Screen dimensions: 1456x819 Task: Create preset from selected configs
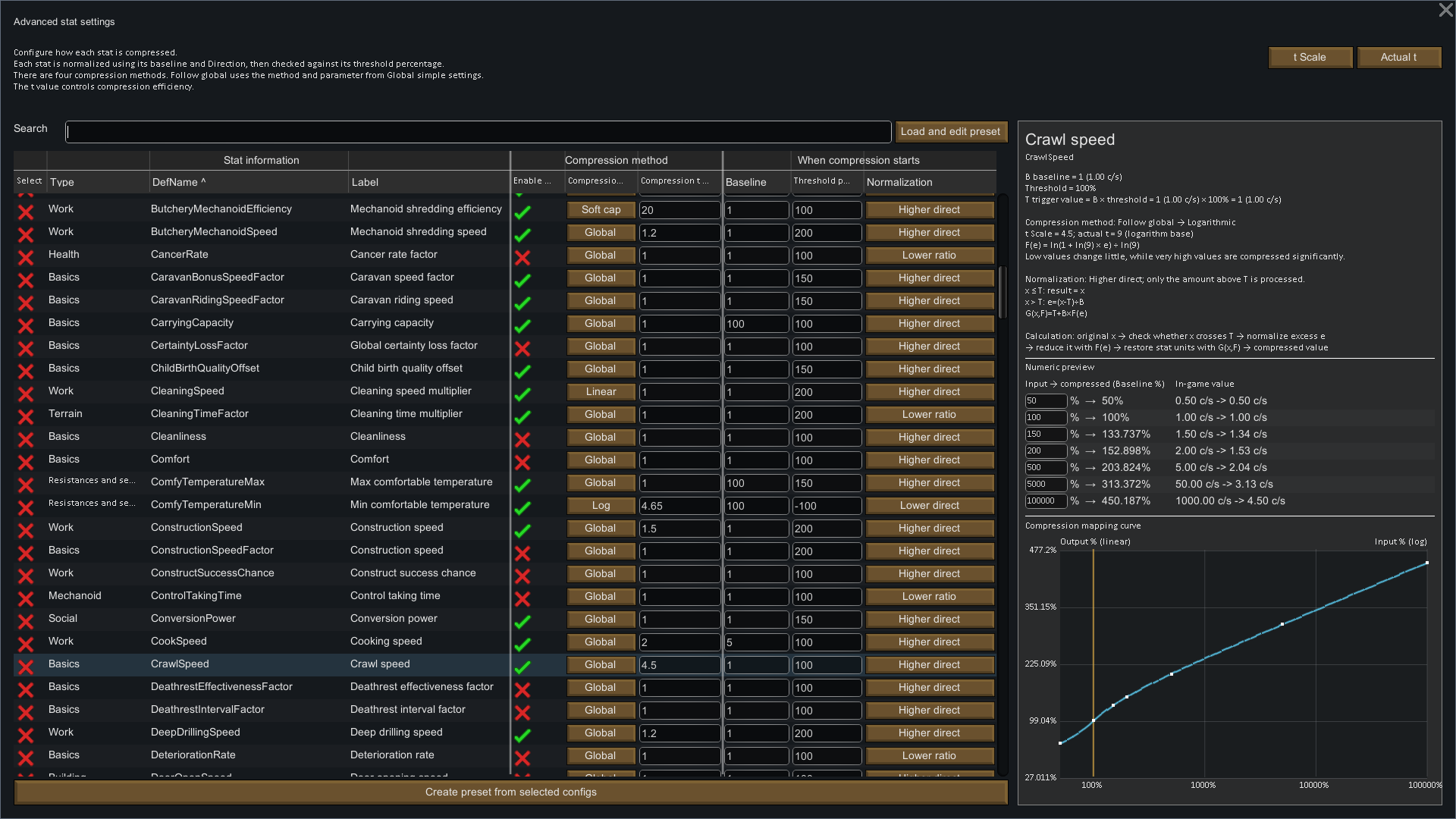[x=510, y=792]
